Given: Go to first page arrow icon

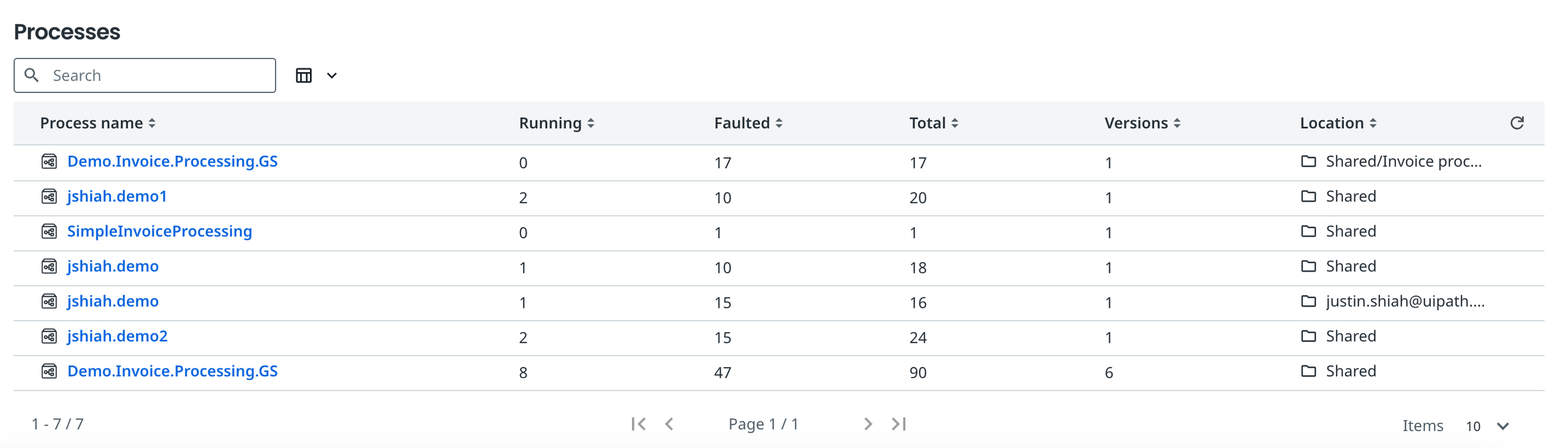Looking at the screenshot, I should tap(638, 424).
